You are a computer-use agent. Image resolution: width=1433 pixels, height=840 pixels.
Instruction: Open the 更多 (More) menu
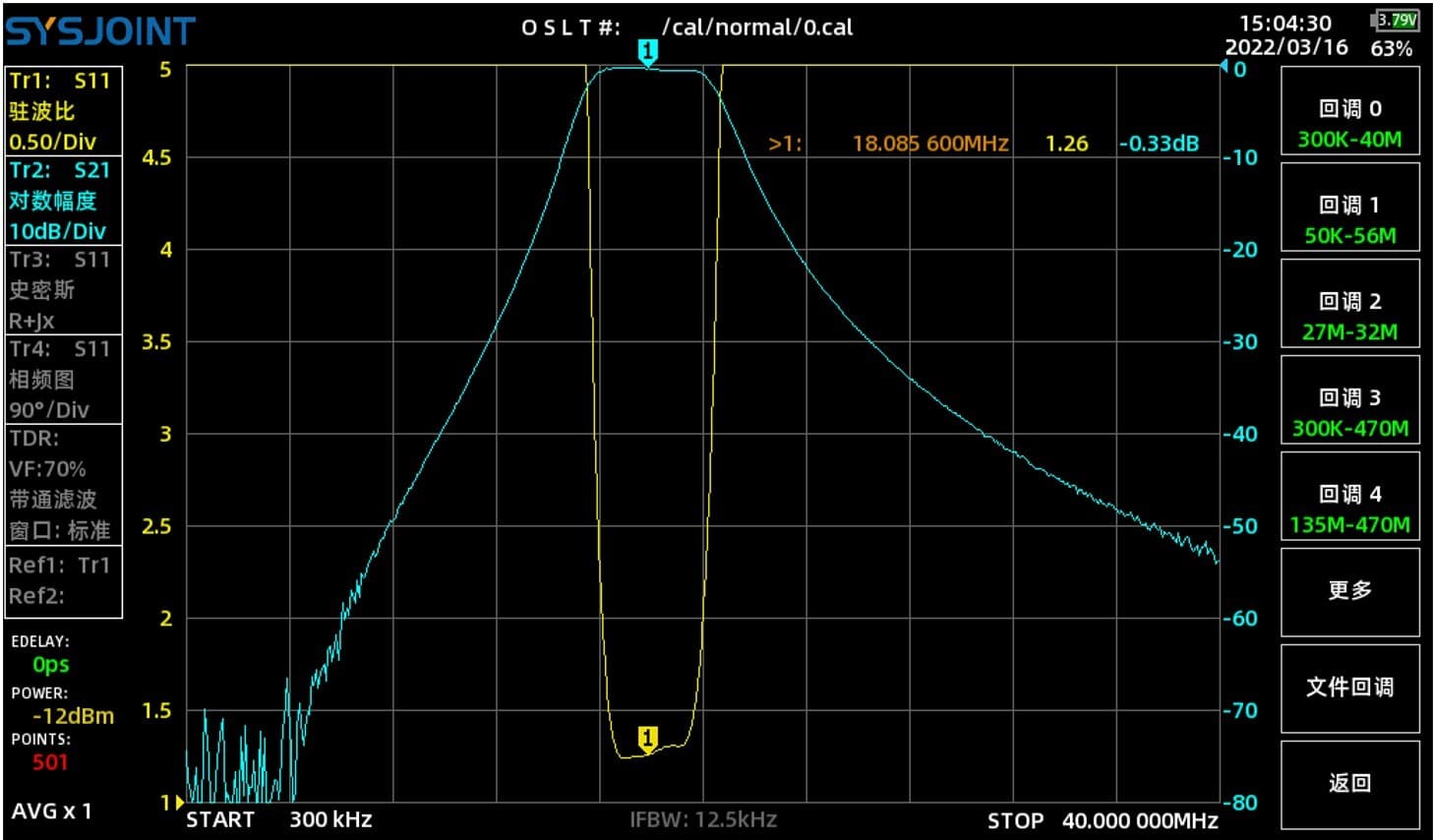[1348, 591]
